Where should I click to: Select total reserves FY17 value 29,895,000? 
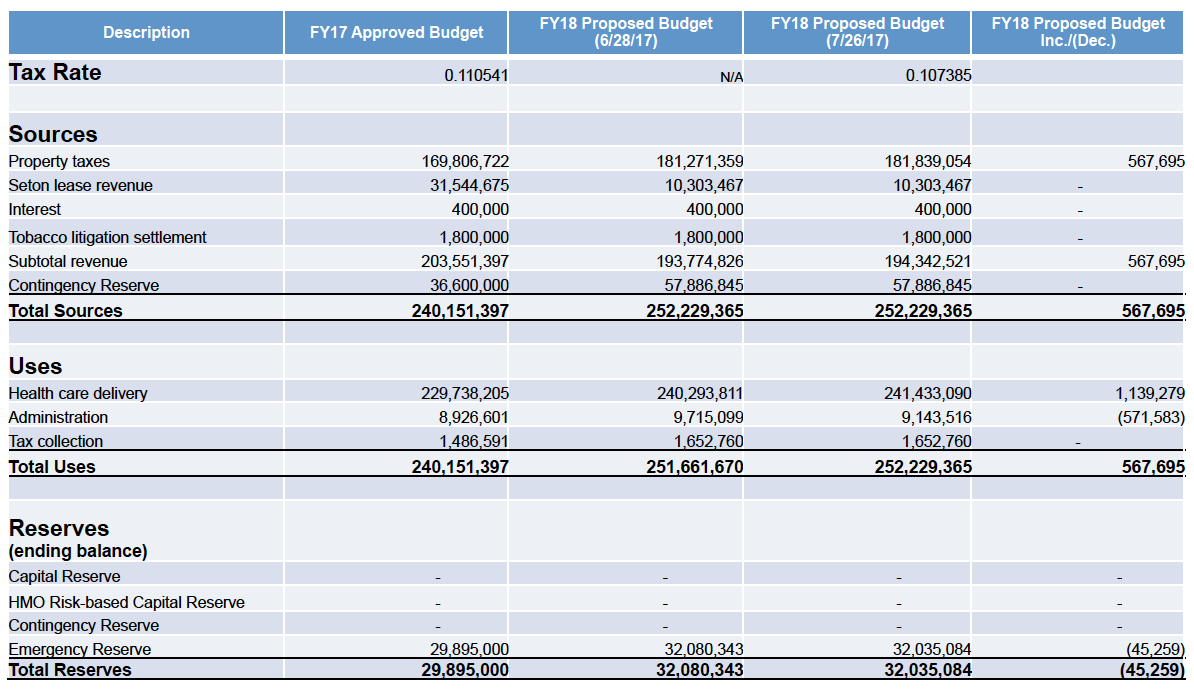(x=465, y=670)
